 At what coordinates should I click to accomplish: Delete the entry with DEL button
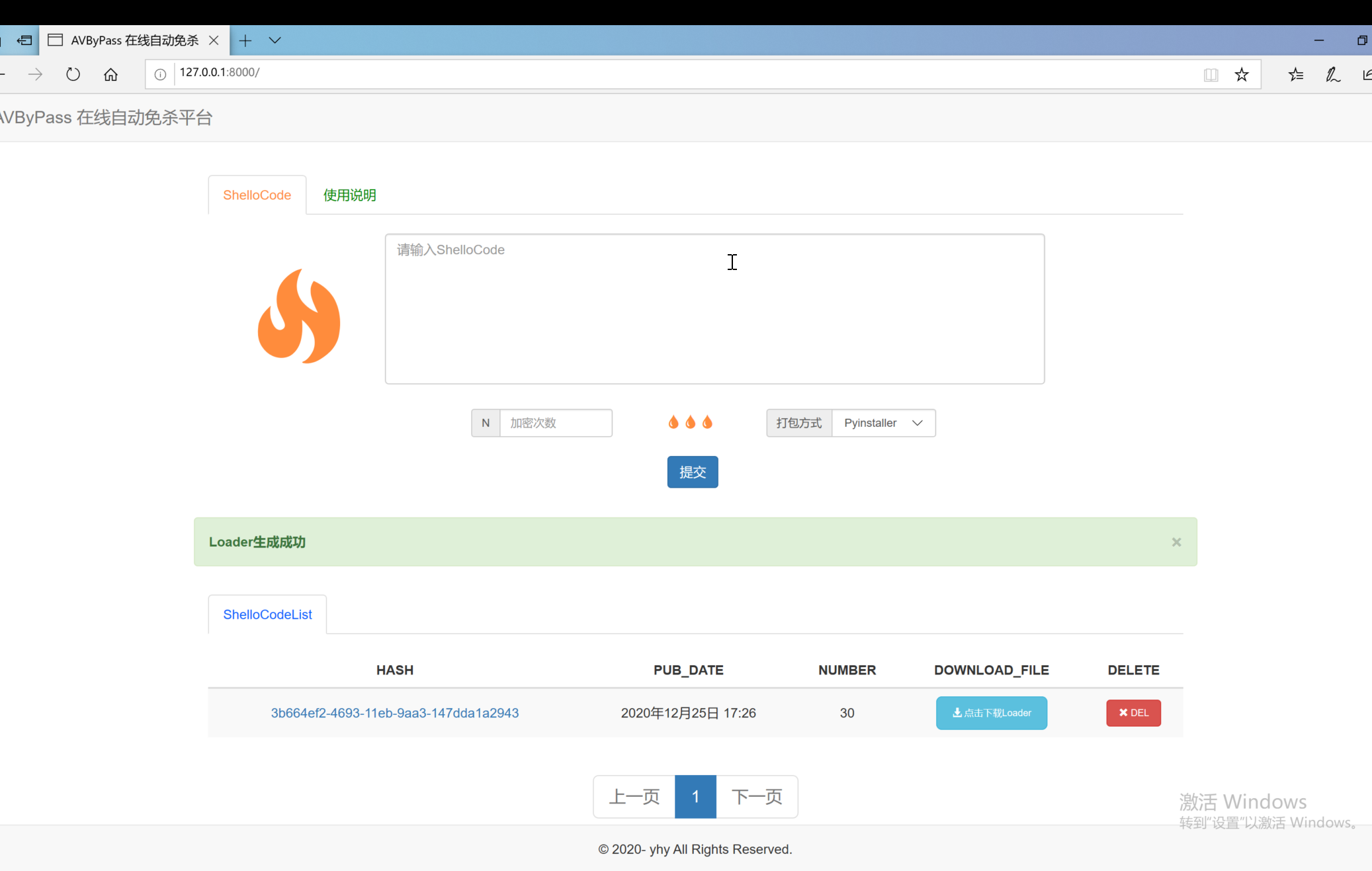[x=1133, y=713]
